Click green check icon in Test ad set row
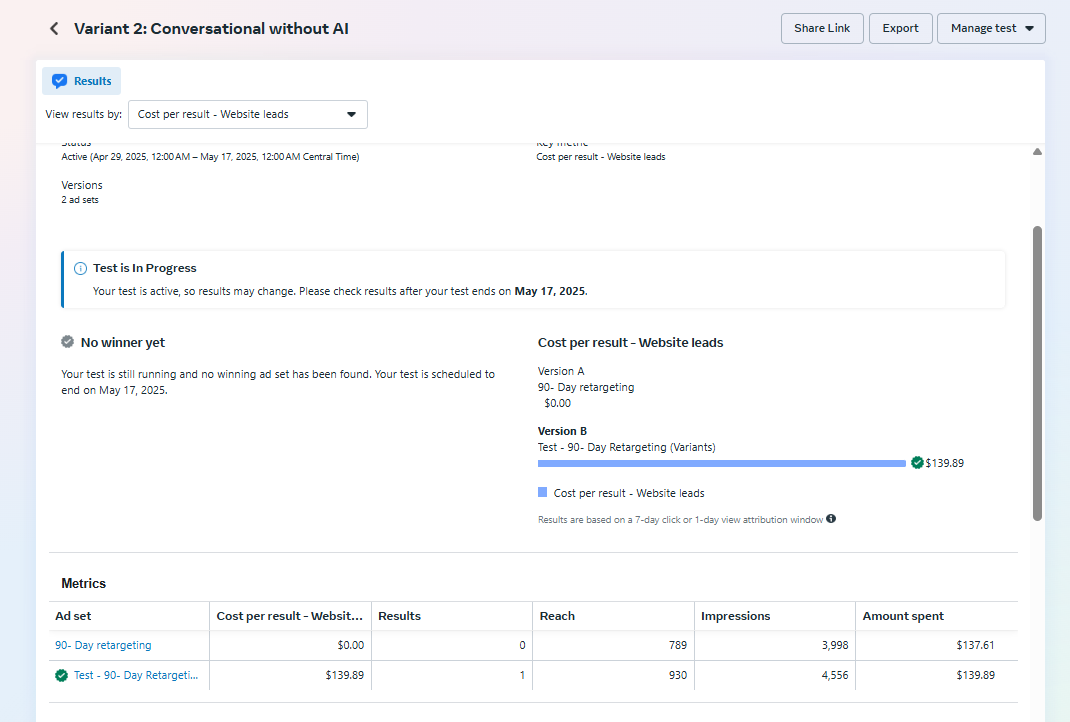The height and width of the screenshot is (722, 1070). point(61,676)
